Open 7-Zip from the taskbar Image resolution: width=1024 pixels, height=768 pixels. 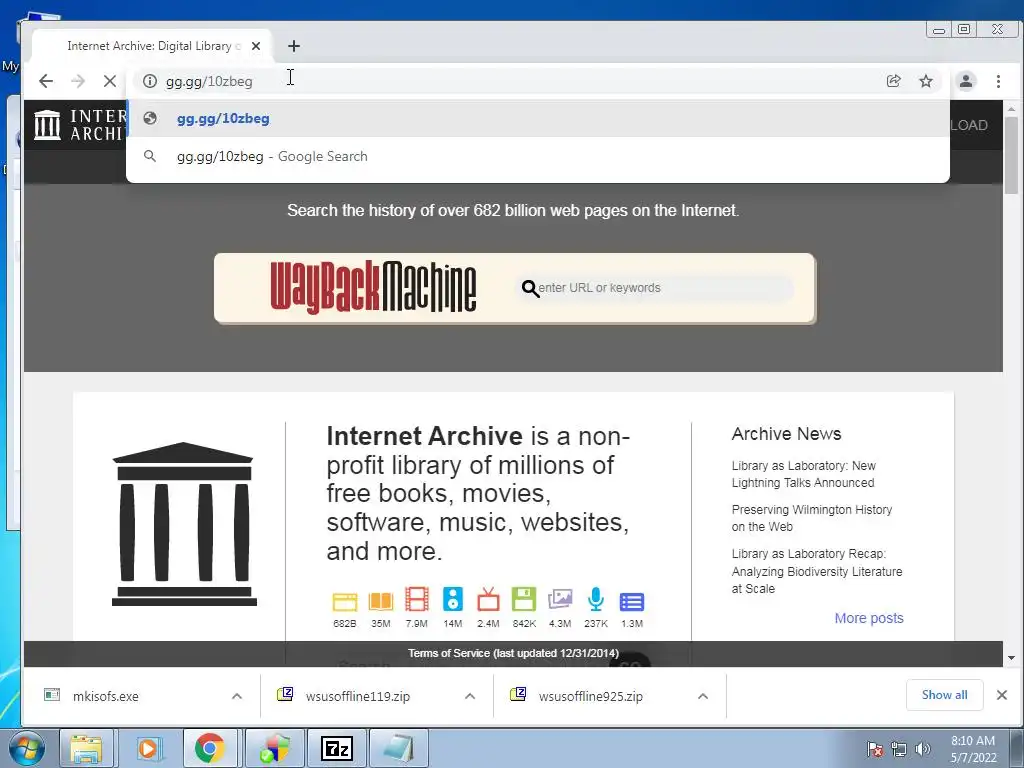(x=337, y=748)
